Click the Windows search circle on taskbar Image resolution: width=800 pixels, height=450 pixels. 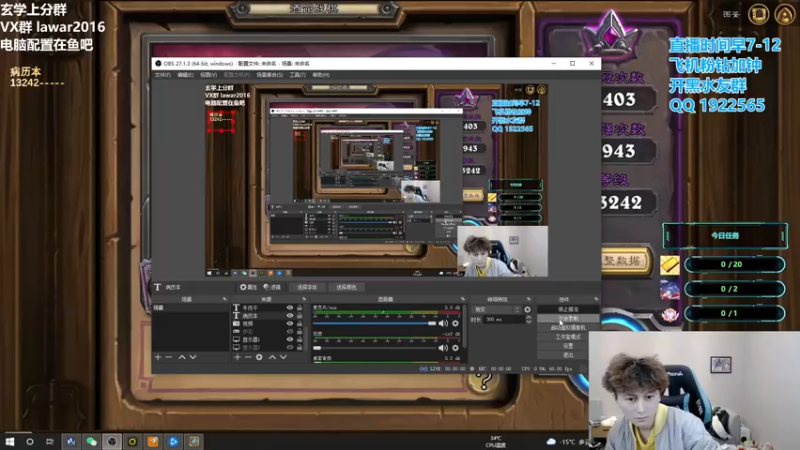(30, 441)
